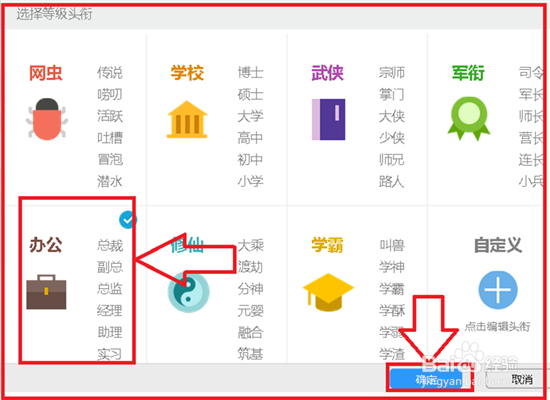Click the 融合 title text
The width and height of the screenshot is (550, 400).
click(x=250, y=332)
